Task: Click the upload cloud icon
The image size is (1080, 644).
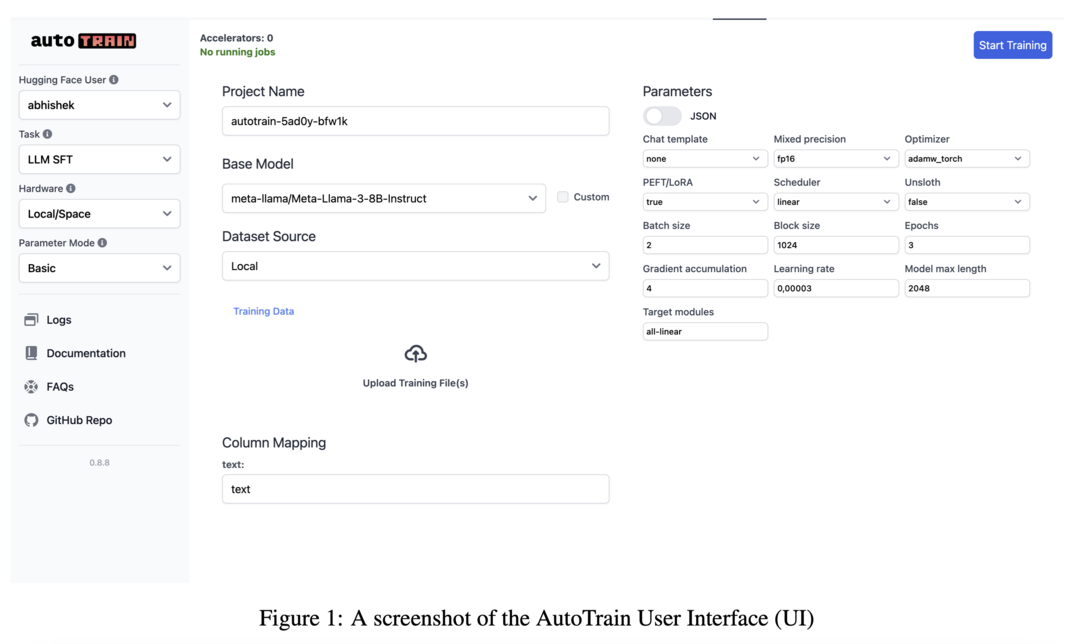Action: (415, 354)
